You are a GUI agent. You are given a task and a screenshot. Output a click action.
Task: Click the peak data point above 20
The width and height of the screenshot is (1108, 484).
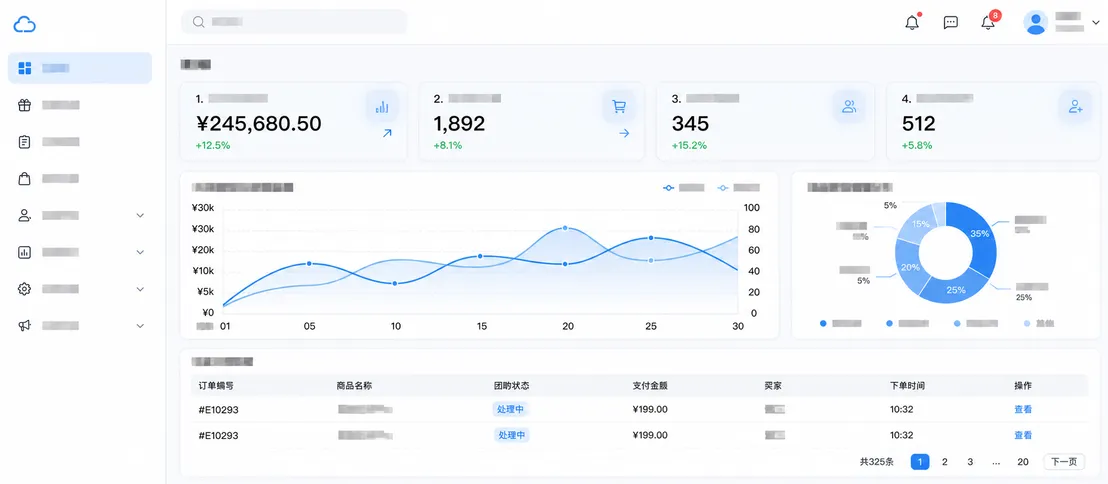point(565,228)
